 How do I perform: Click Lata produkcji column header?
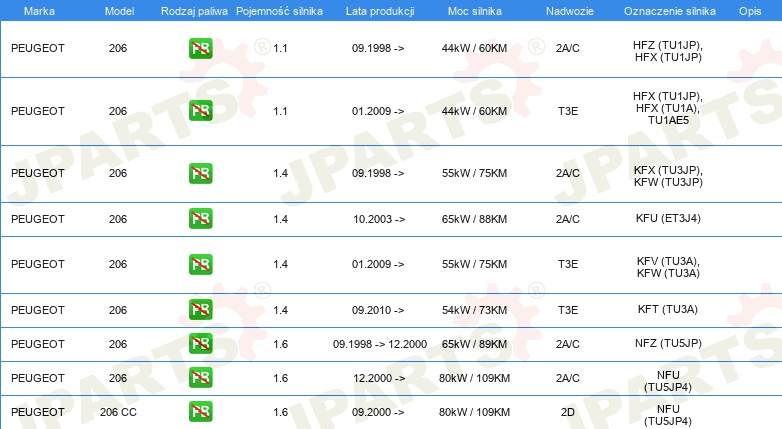point(380,11)
